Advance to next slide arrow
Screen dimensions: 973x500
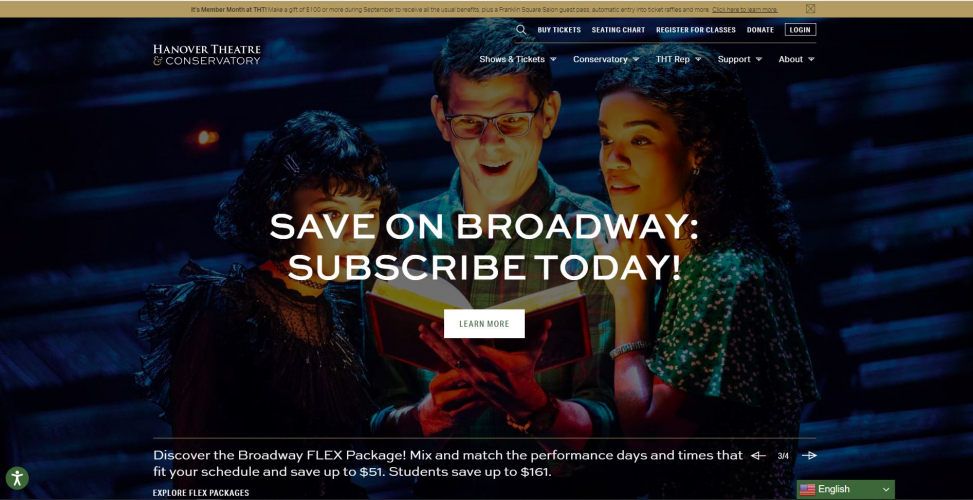pos(809,456)
